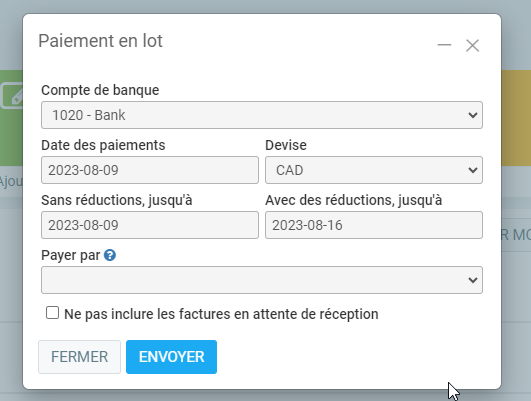
Task: Click the Payer par help question icon
Action: point(110,255)
